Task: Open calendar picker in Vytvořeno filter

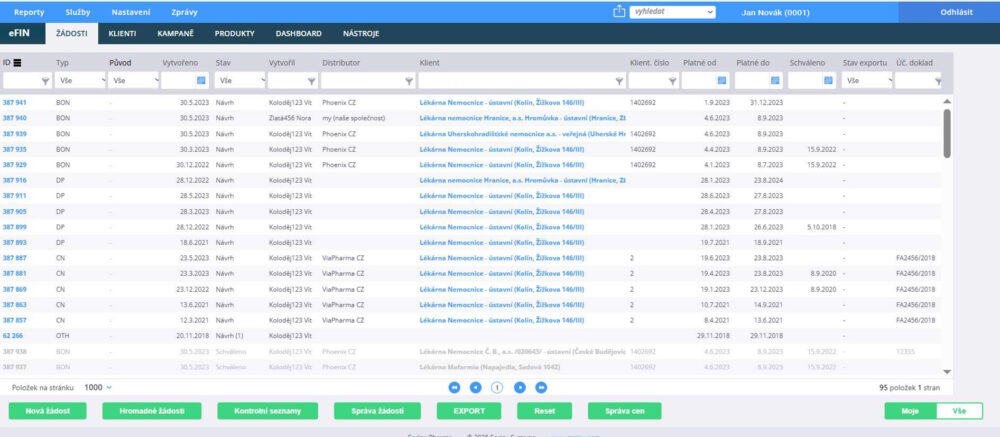Action: click(201, 80)
